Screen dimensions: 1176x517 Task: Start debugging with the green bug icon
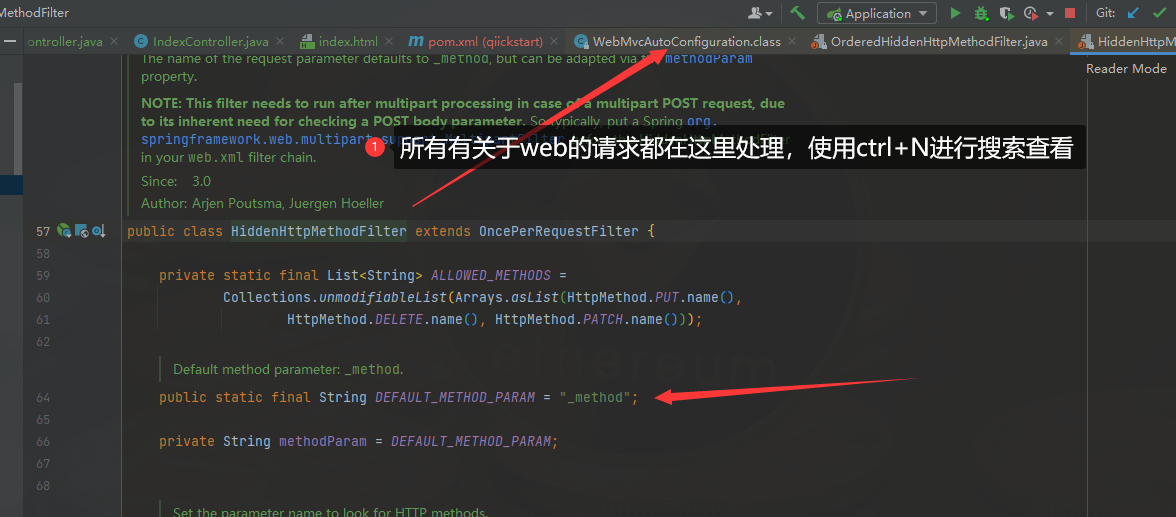(x=981, y=13)
